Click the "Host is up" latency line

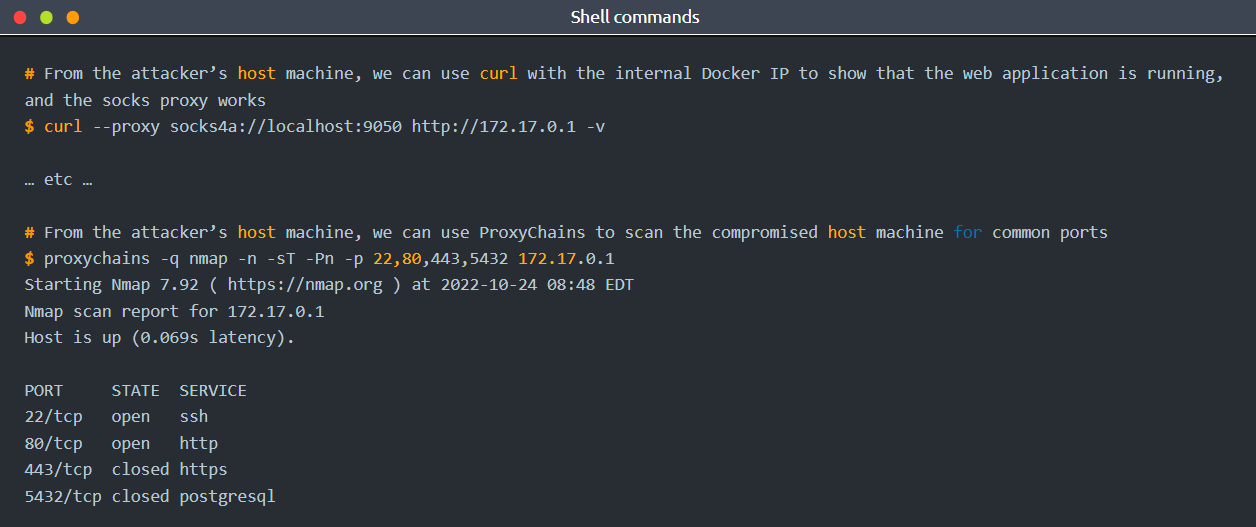[160, 338]
